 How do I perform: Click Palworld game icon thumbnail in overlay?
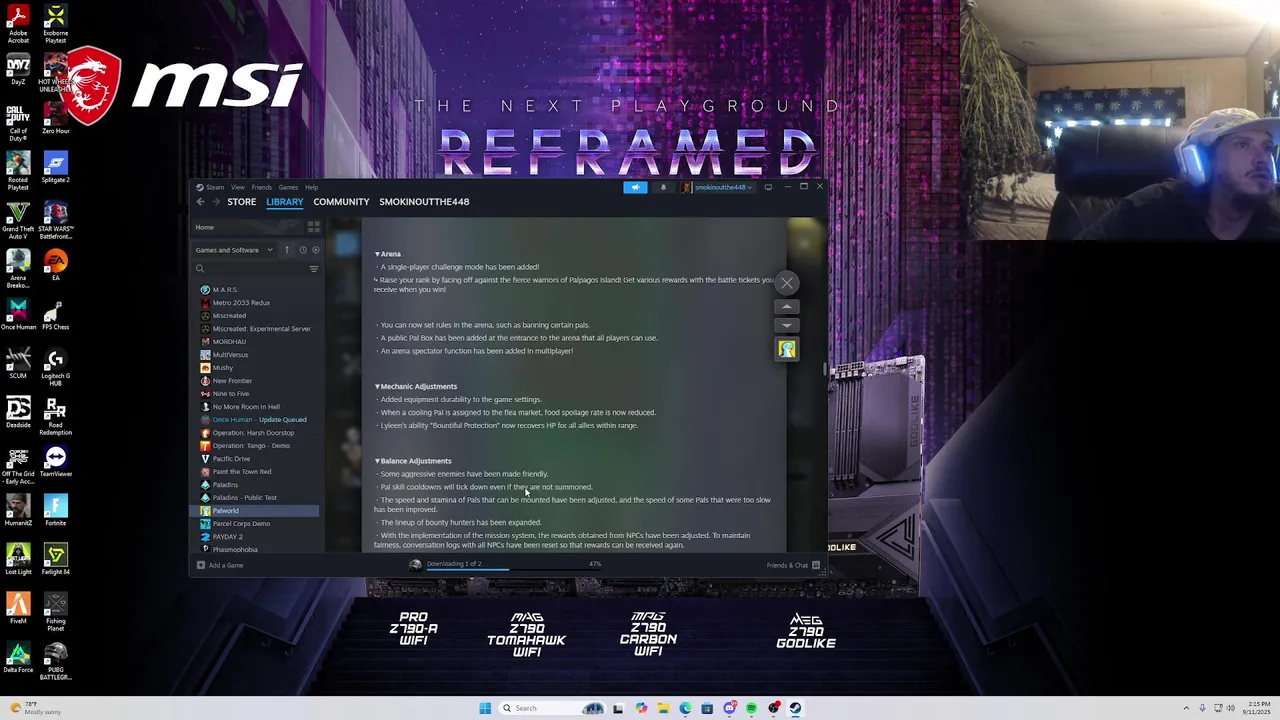coord(787,349)
